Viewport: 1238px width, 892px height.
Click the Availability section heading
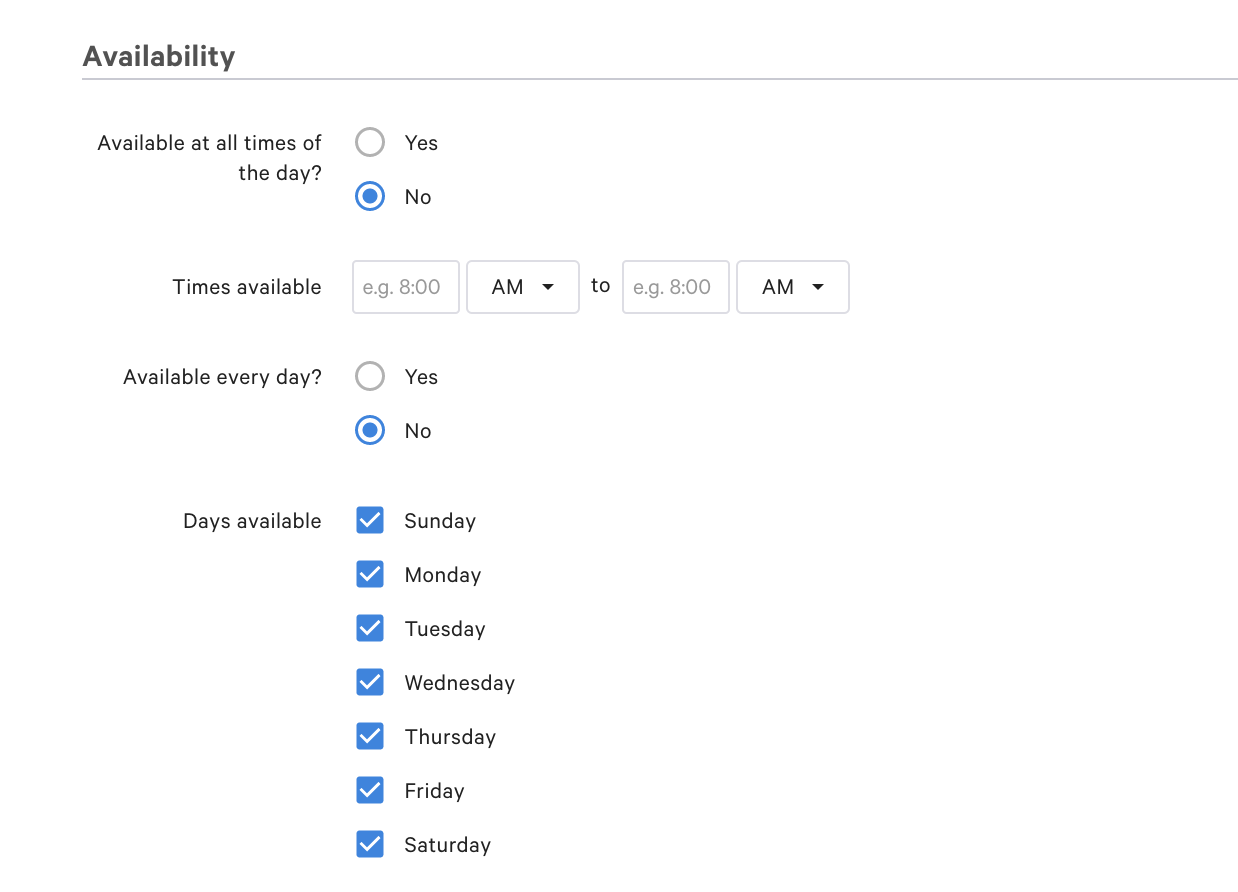[159, 57]
